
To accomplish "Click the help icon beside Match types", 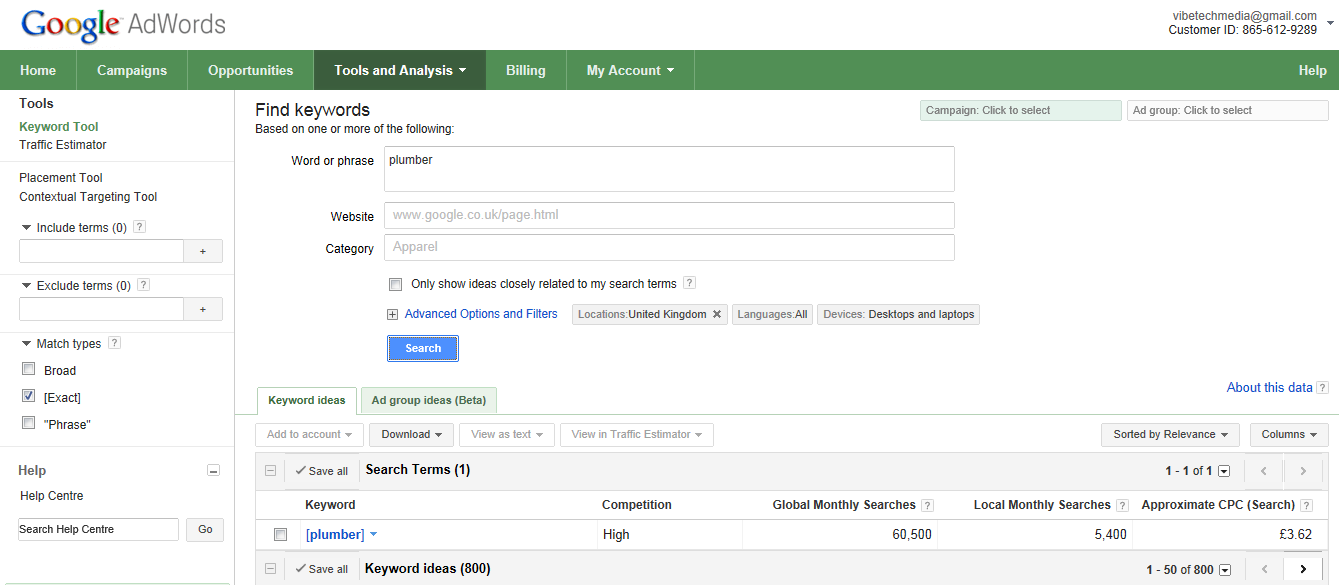I will click(x=114, y=343).
